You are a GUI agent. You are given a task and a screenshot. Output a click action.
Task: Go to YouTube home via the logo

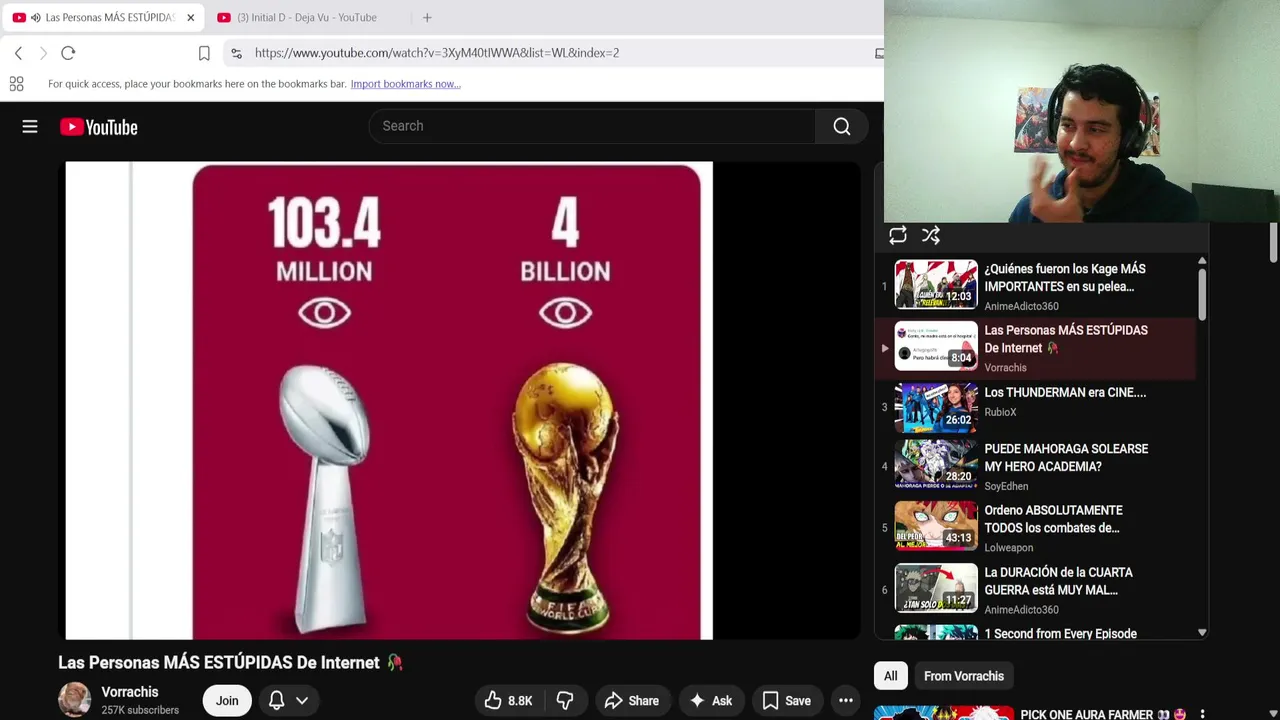[x=98, y=127]
